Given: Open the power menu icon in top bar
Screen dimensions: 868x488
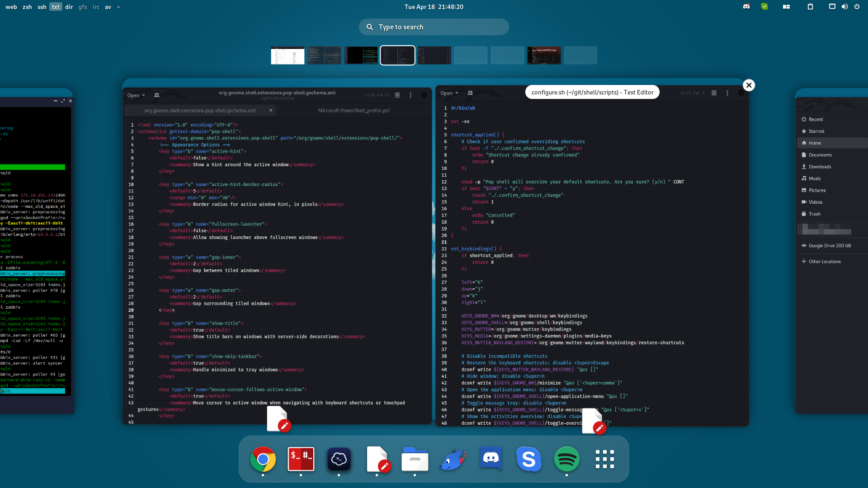Looking at the screenshot, I should [x=857, y=7].
